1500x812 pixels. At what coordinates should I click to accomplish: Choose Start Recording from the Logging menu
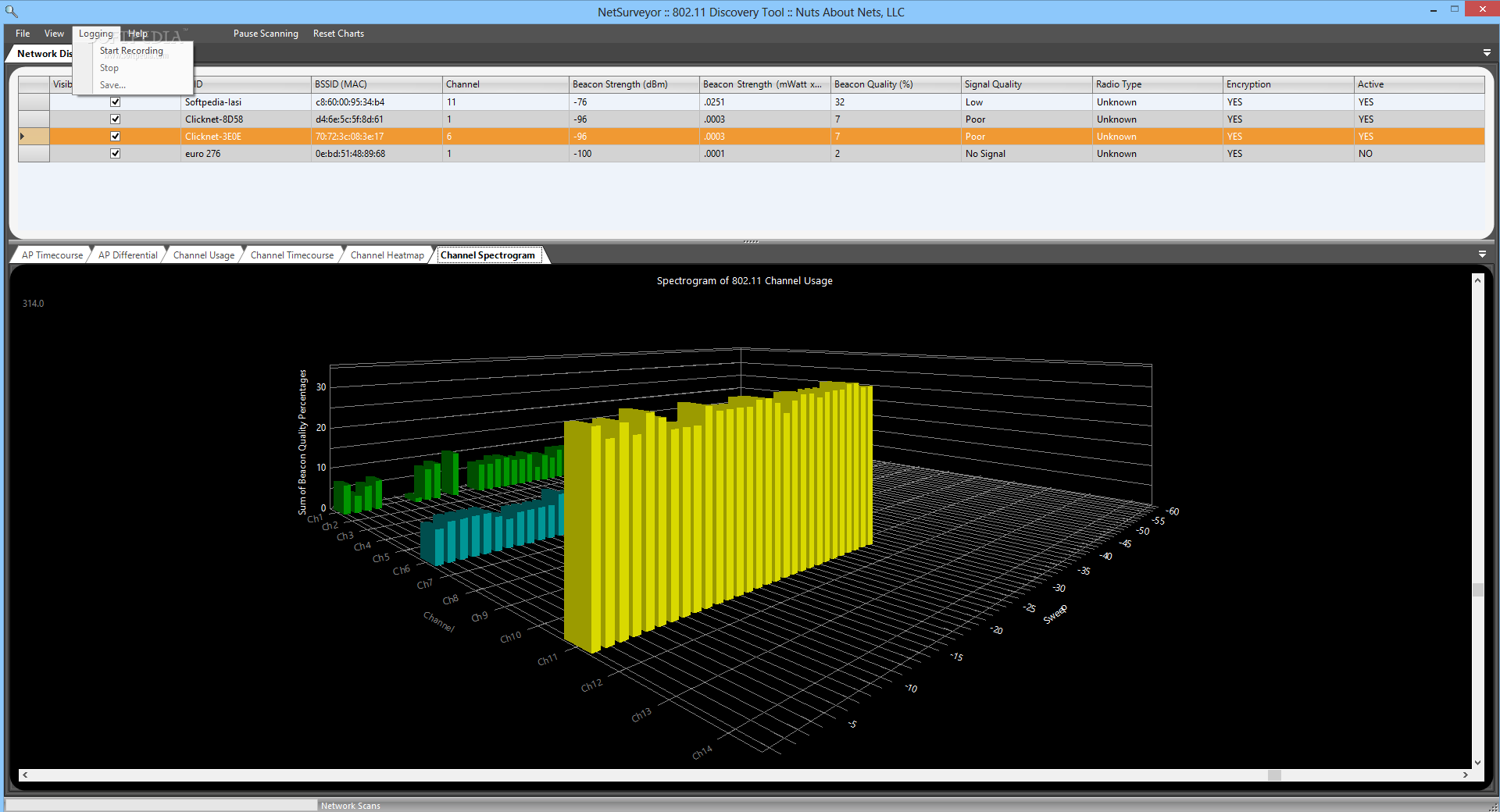click(131, 51)
